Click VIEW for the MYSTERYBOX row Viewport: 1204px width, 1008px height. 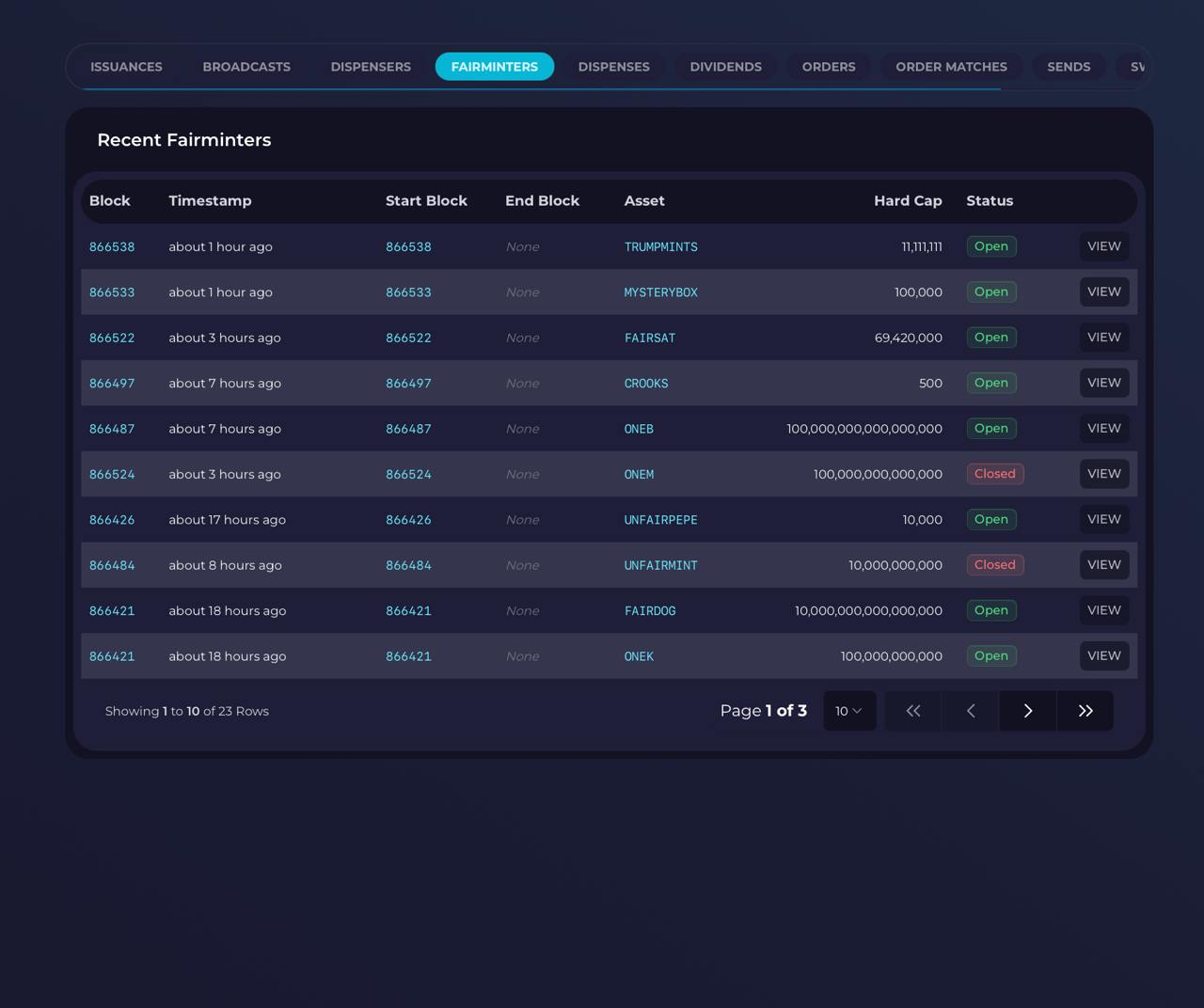tap(1104, 291)
